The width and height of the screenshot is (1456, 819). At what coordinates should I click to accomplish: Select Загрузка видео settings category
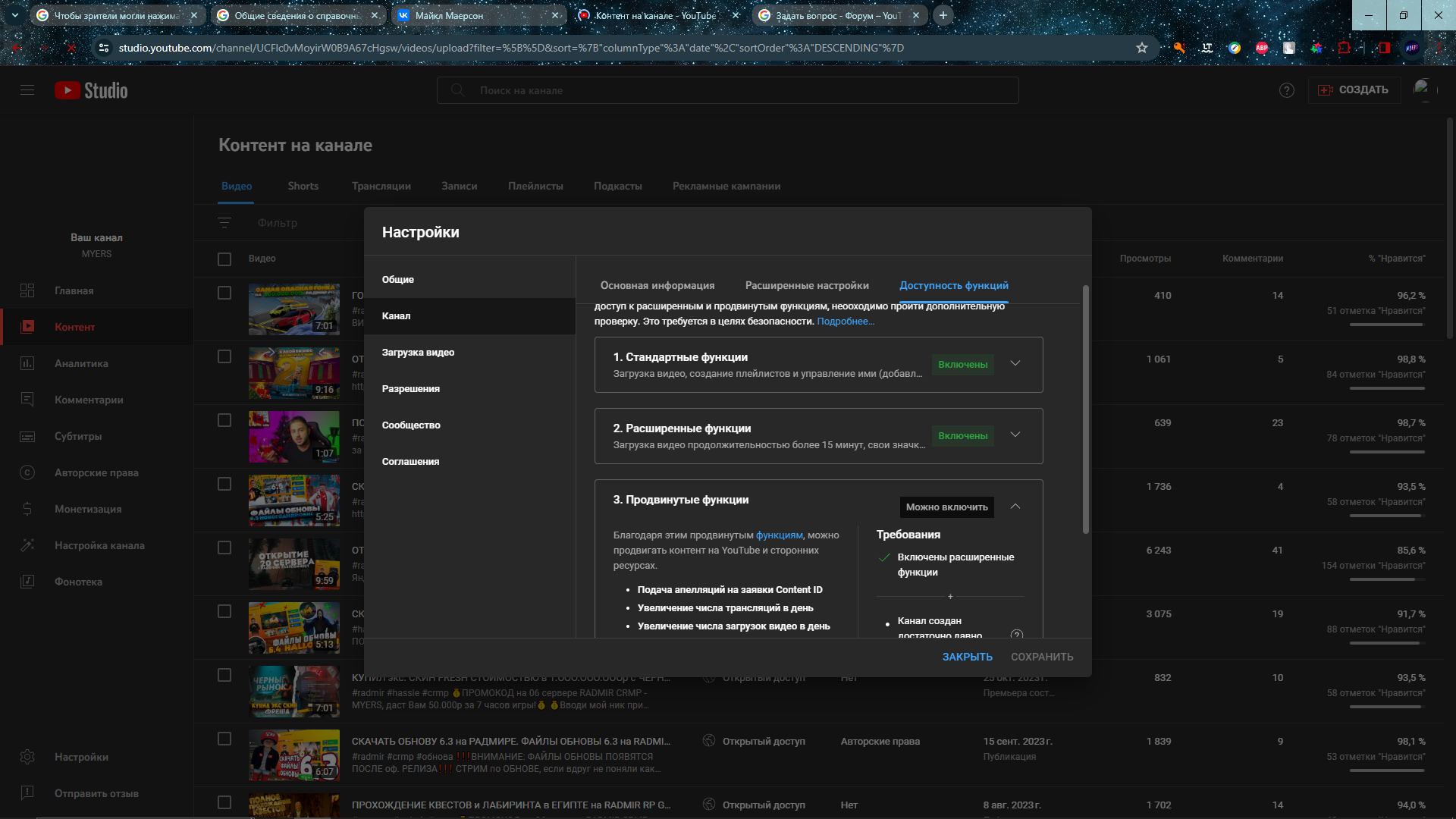point(418,353)
